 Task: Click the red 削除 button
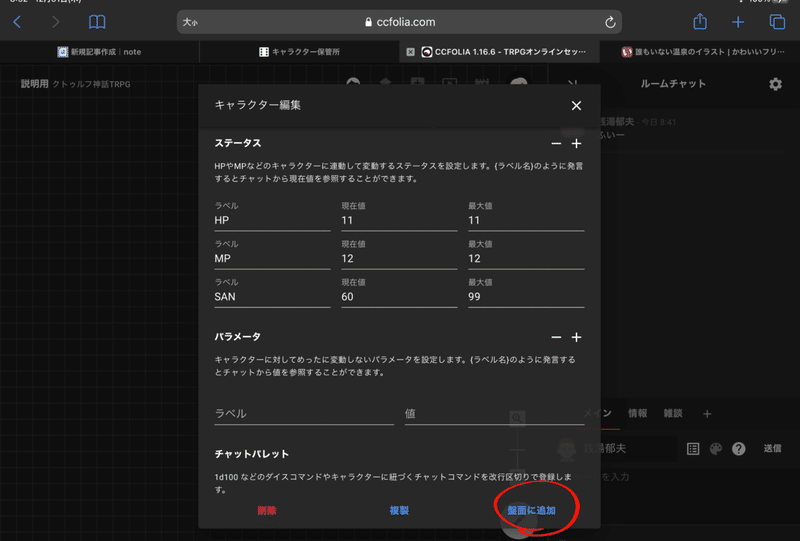[x=267, y=510]
